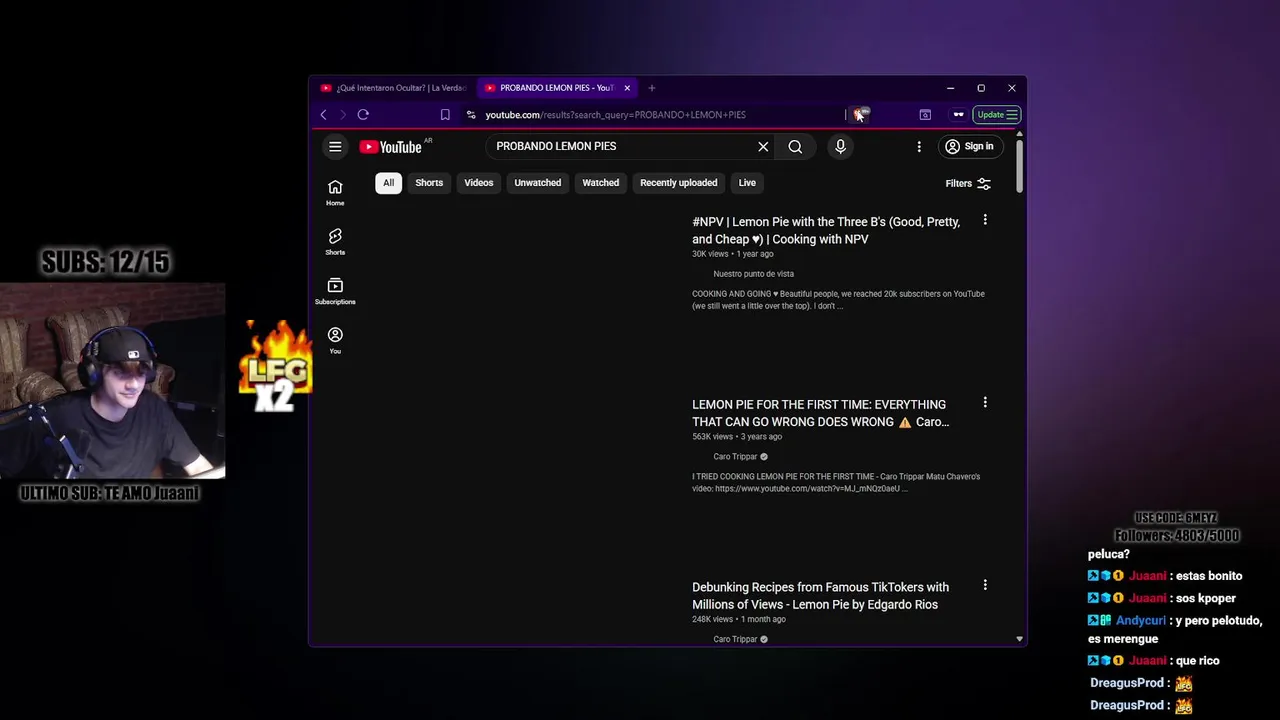
Task: Click the Juaani: que rico chat message
Action: coord(1154,661)
